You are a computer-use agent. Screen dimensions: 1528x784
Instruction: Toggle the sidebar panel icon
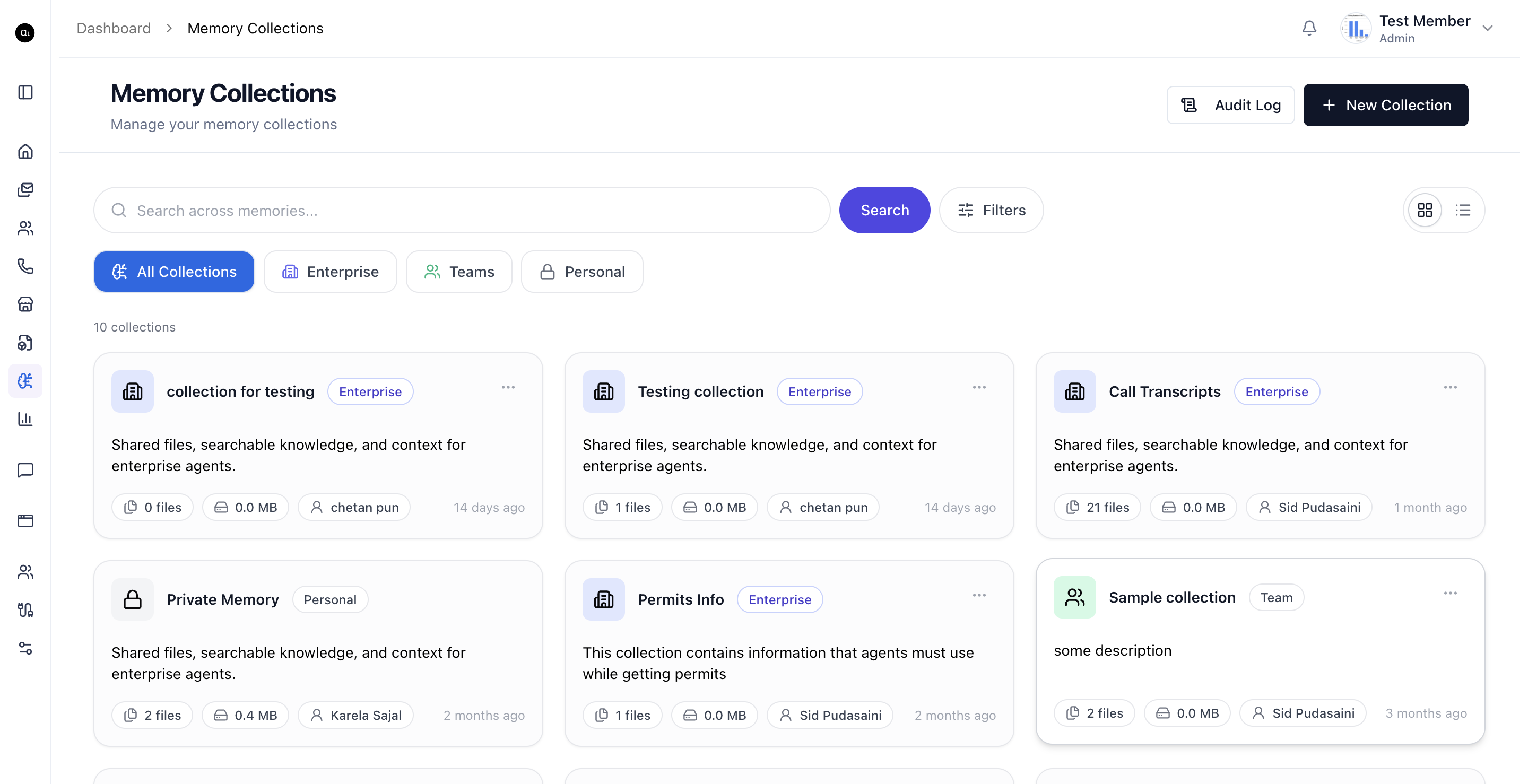25,92
